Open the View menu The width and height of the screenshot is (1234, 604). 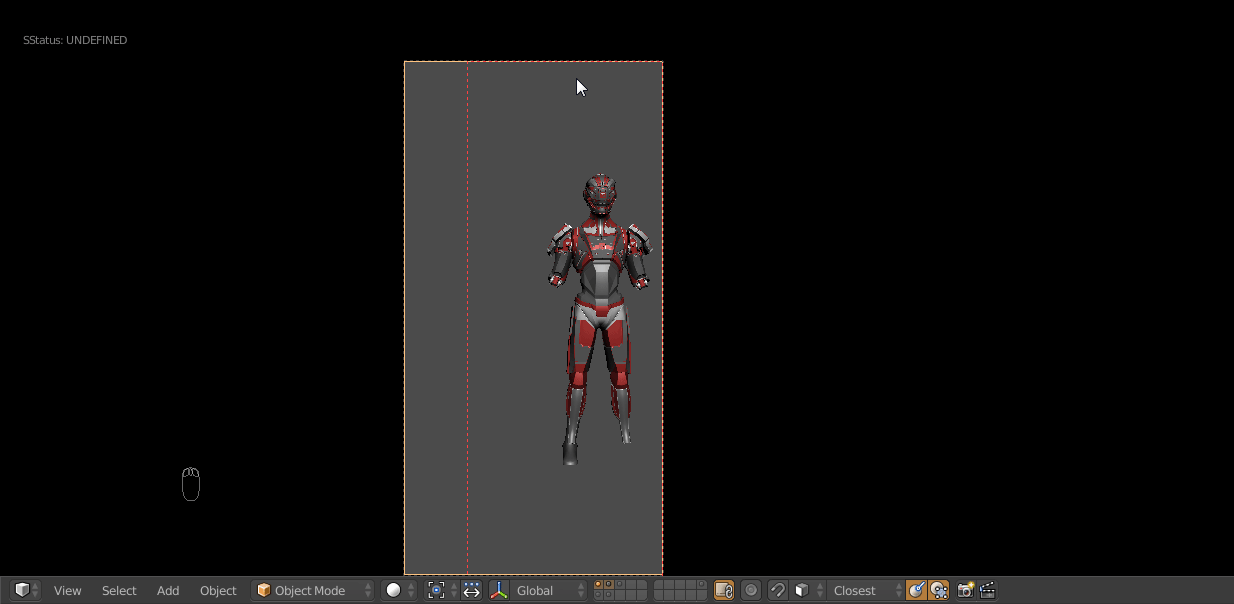coord(67,590)
